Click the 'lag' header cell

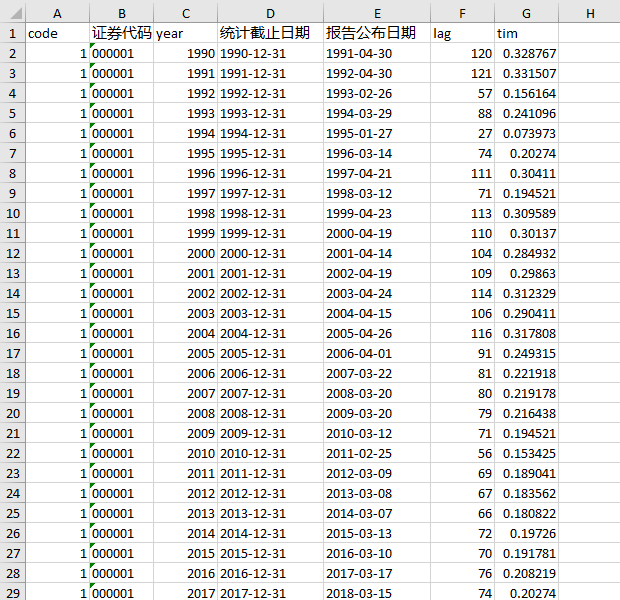(463, 33)
